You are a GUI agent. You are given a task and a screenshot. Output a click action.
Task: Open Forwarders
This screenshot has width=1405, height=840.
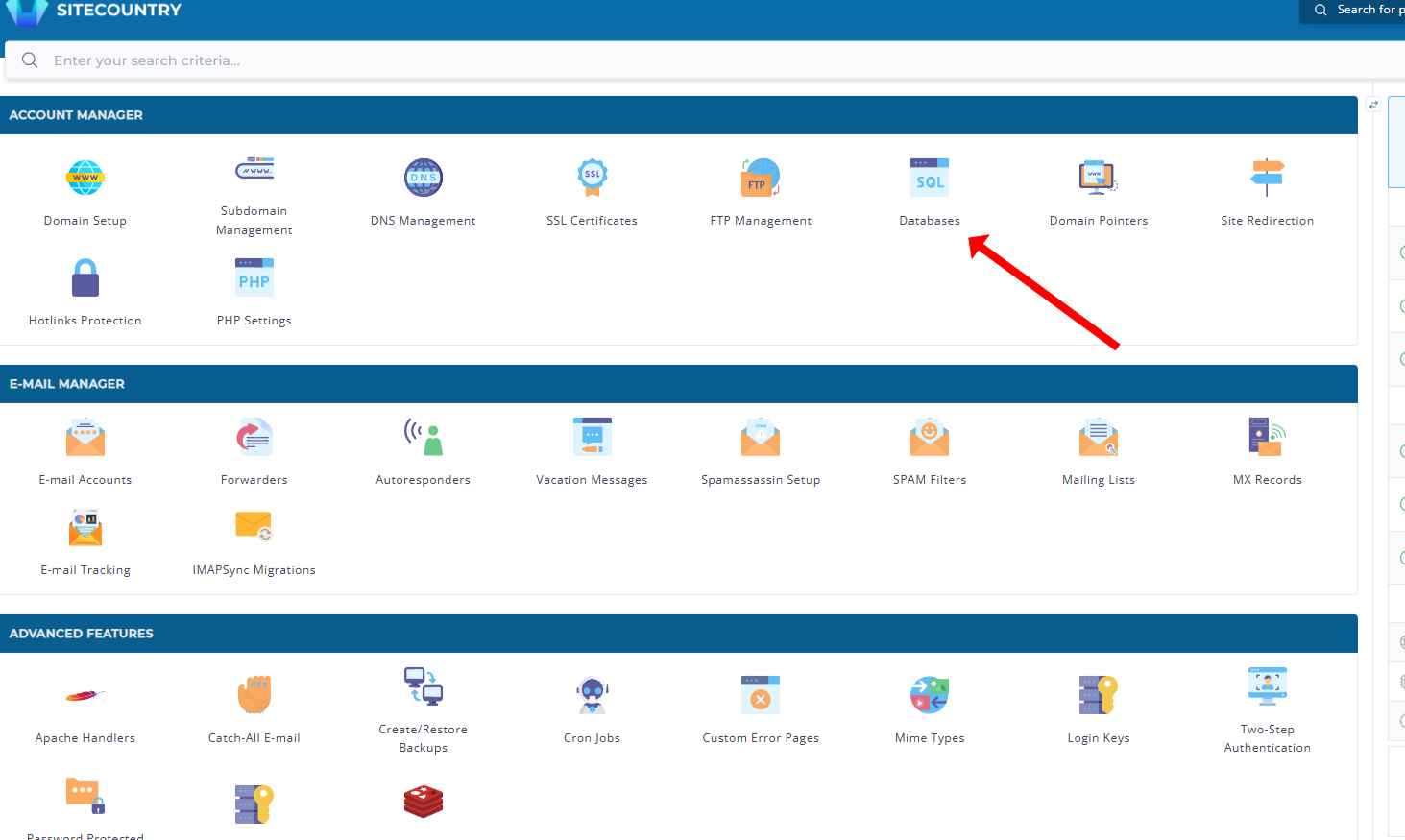(x=254, y=452)
